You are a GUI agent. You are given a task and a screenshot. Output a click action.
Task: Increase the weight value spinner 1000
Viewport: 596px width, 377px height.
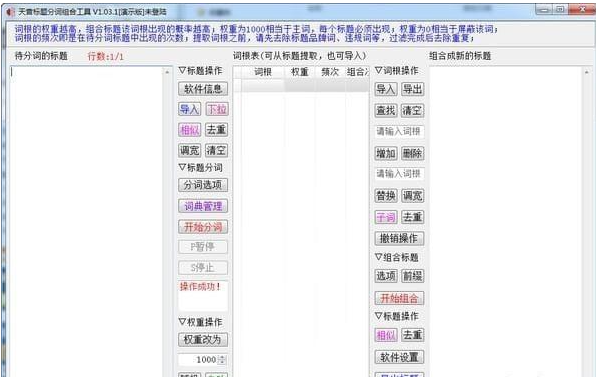222,357
